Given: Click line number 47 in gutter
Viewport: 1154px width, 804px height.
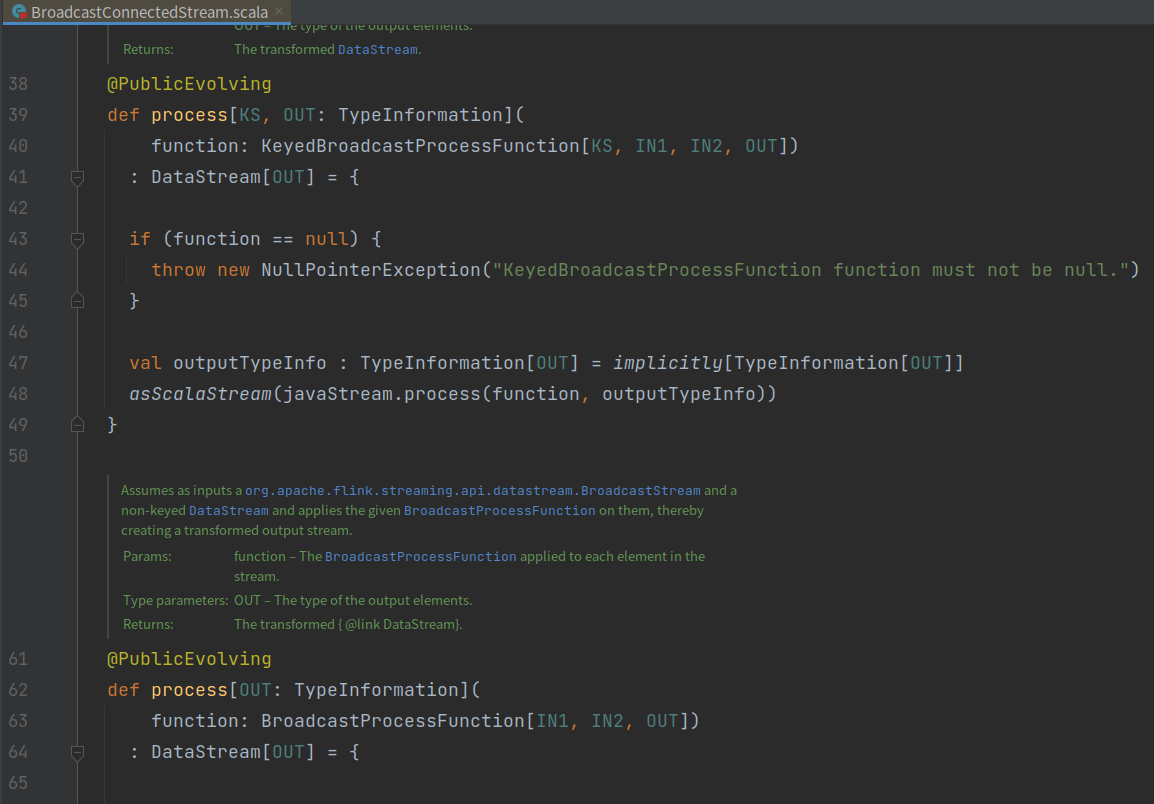Looking at the screenshot, I should (x=18, y=363).
